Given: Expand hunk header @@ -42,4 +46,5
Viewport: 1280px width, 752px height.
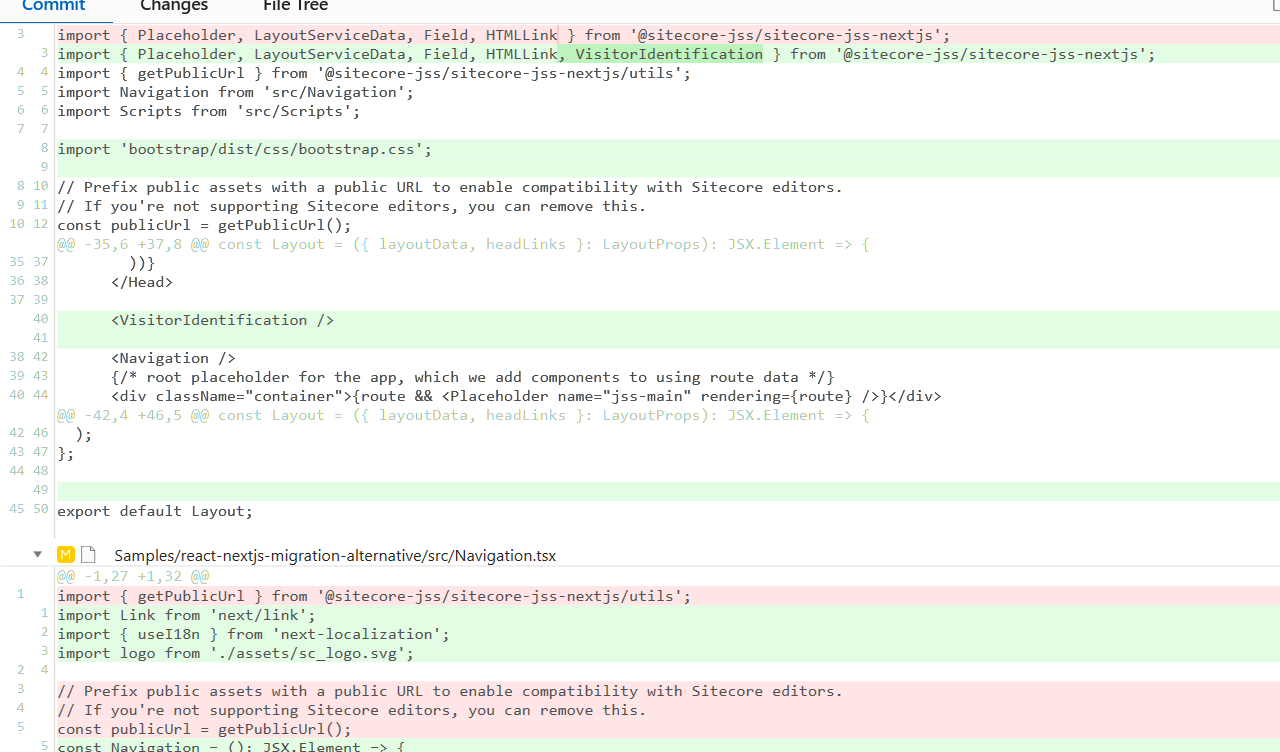Looking at the screenshot, I should (x=463, y=415).
